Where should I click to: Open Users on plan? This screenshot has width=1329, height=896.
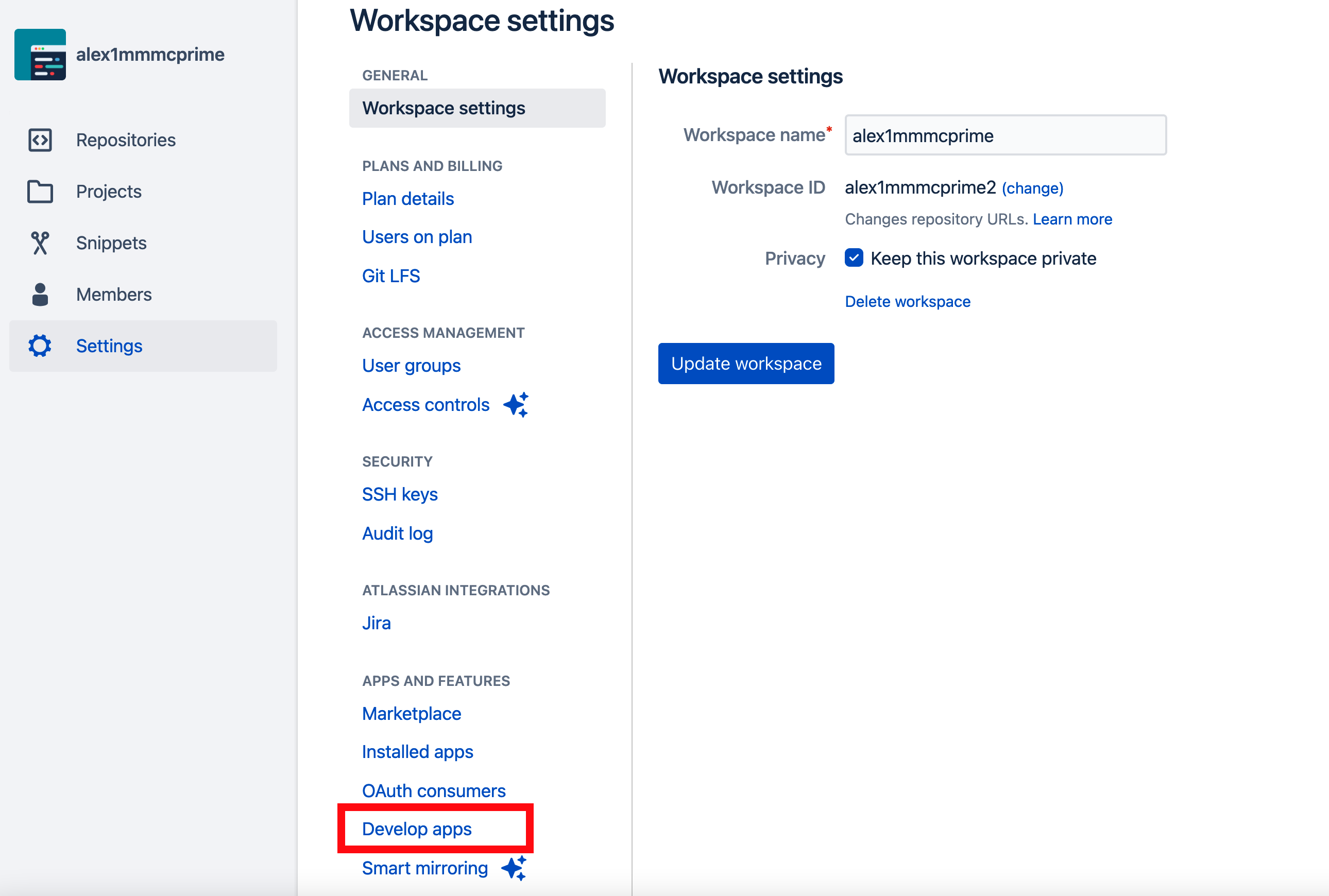(x=417, y=237)
